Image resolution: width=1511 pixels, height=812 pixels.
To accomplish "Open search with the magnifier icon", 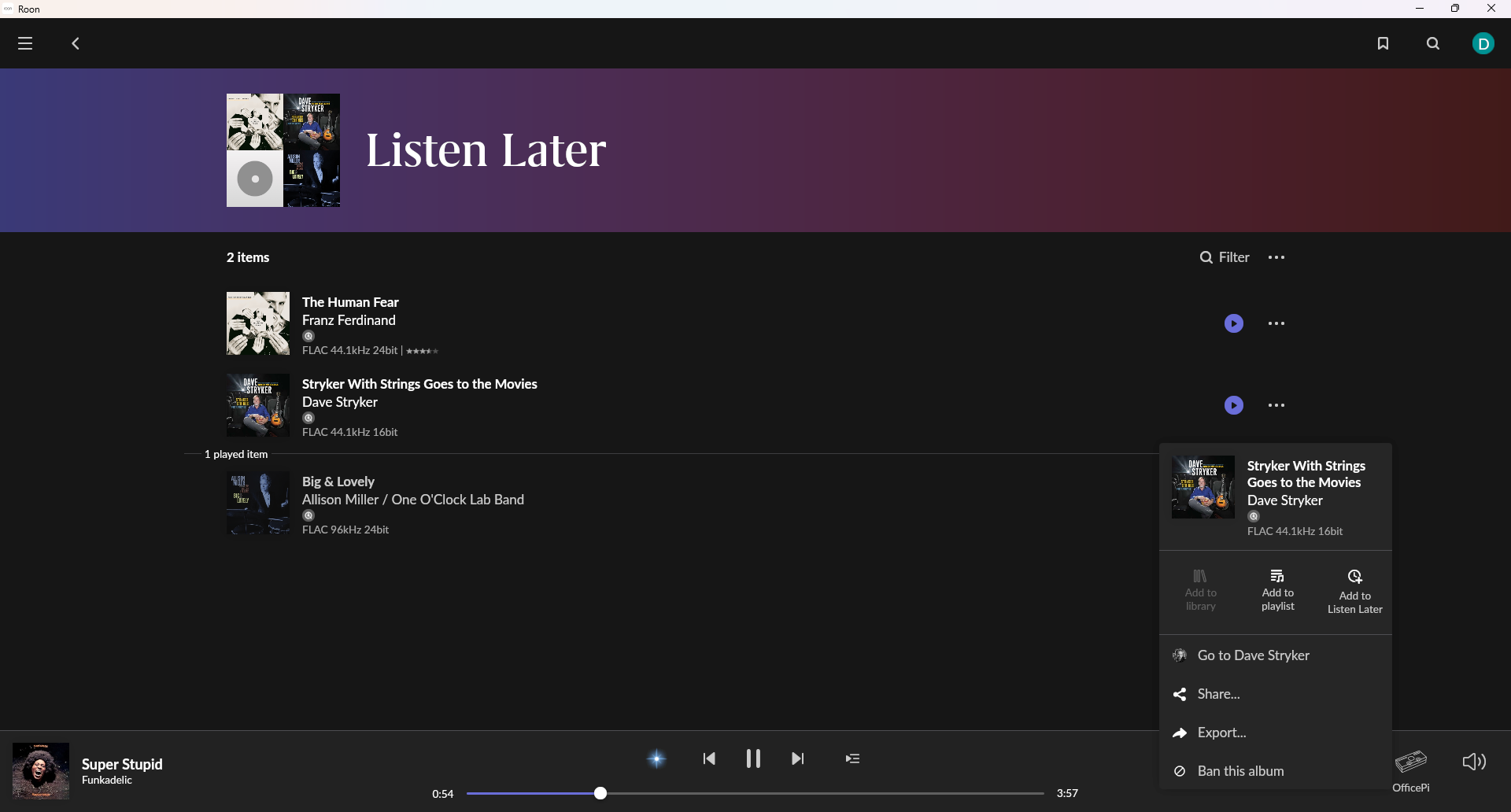I will (x=1433, y=43).
